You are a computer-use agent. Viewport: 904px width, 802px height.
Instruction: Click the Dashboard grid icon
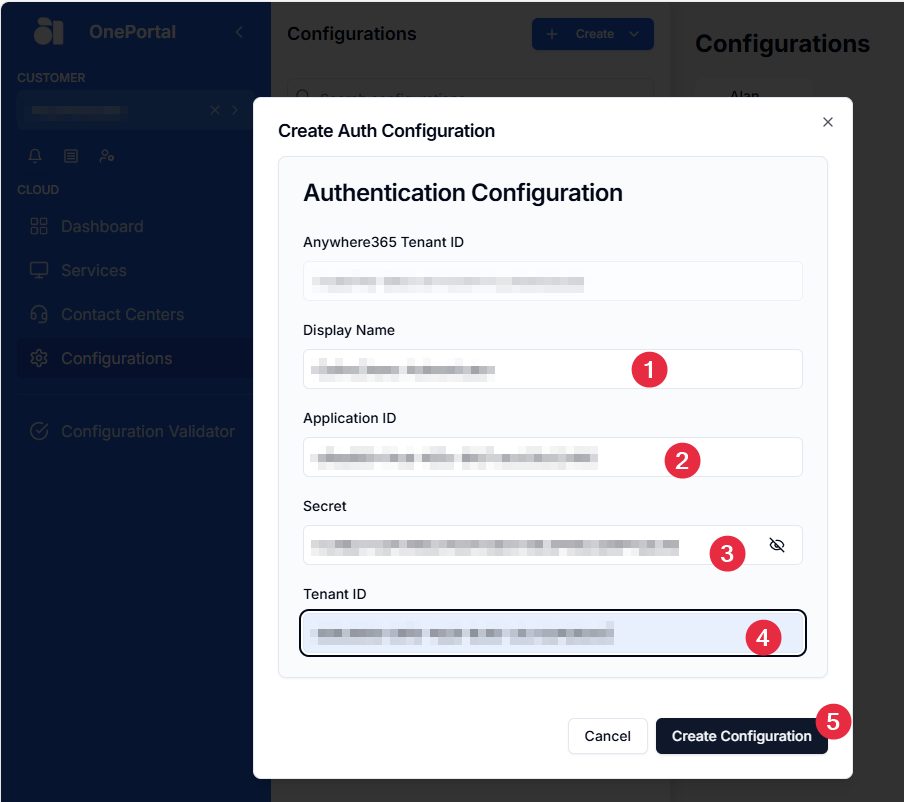coord(39,226)
